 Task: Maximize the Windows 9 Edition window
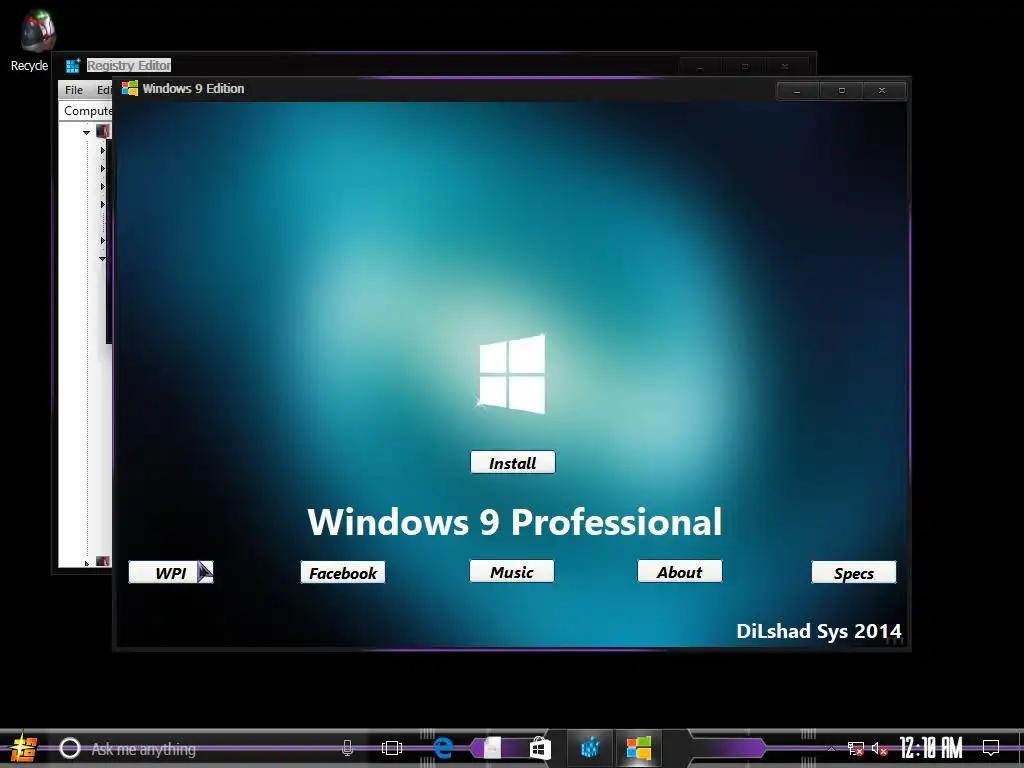point(842,91)
